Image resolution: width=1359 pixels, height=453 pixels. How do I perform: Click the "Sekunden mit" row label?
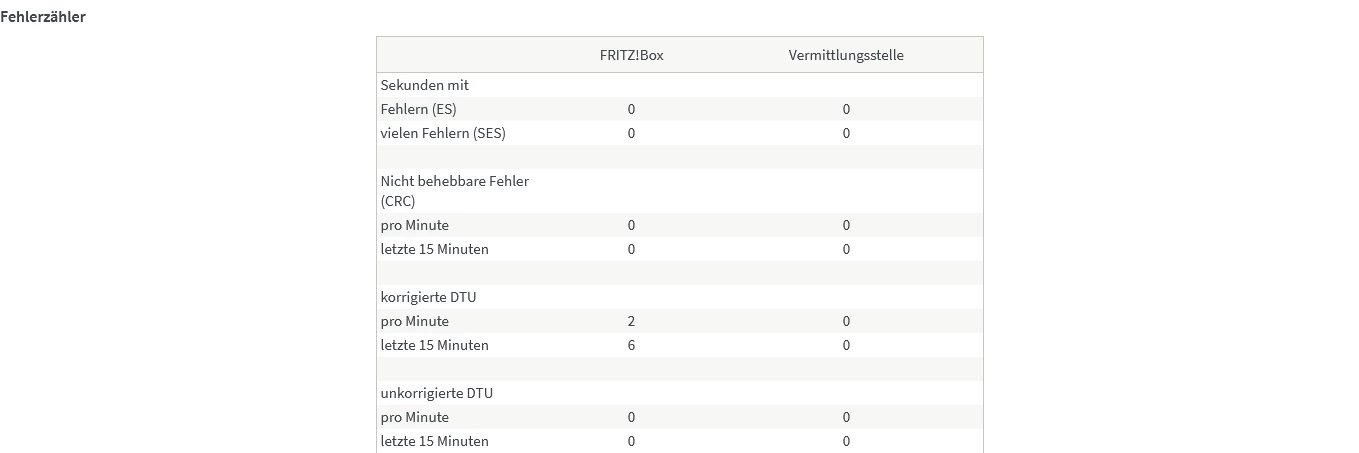pos(424,85)
